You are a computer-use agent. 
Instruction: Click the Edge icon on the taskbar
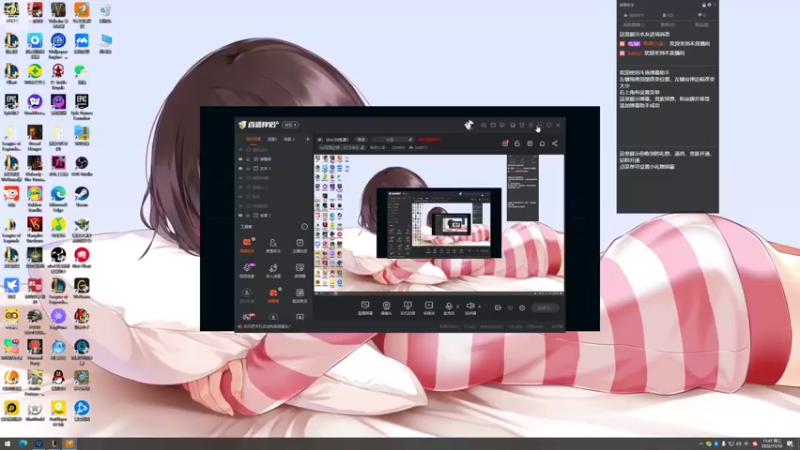(23, 444)
